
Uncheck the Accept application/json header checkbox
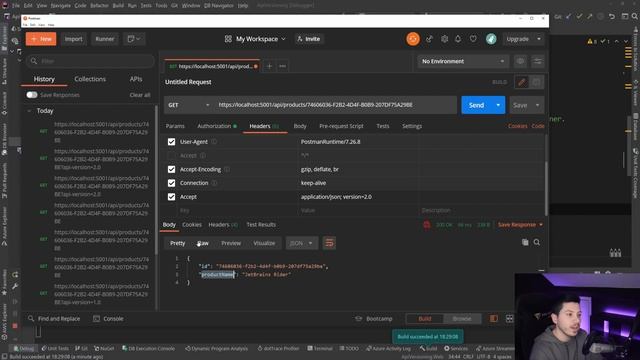click(x=171, y=197)
